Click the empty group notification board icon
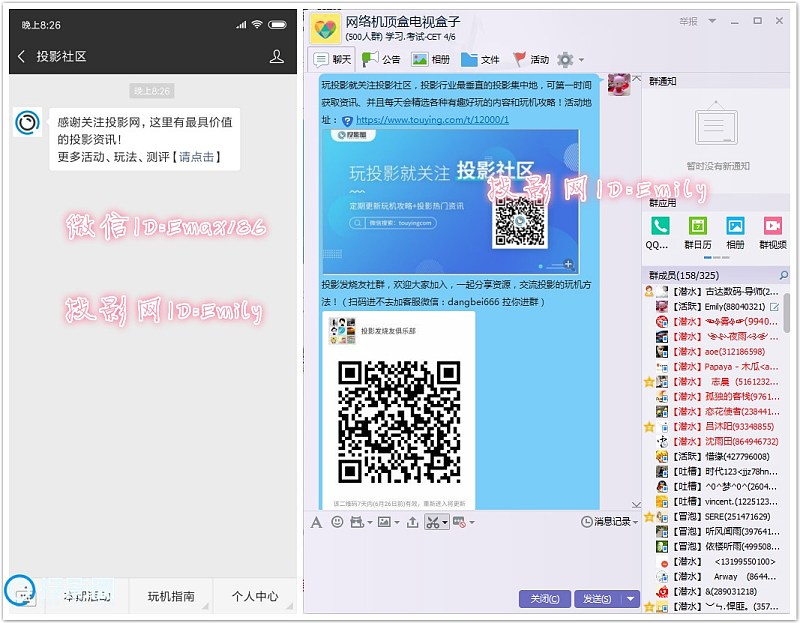The height and width of the screenshot is (623, 800). [716, 125]
